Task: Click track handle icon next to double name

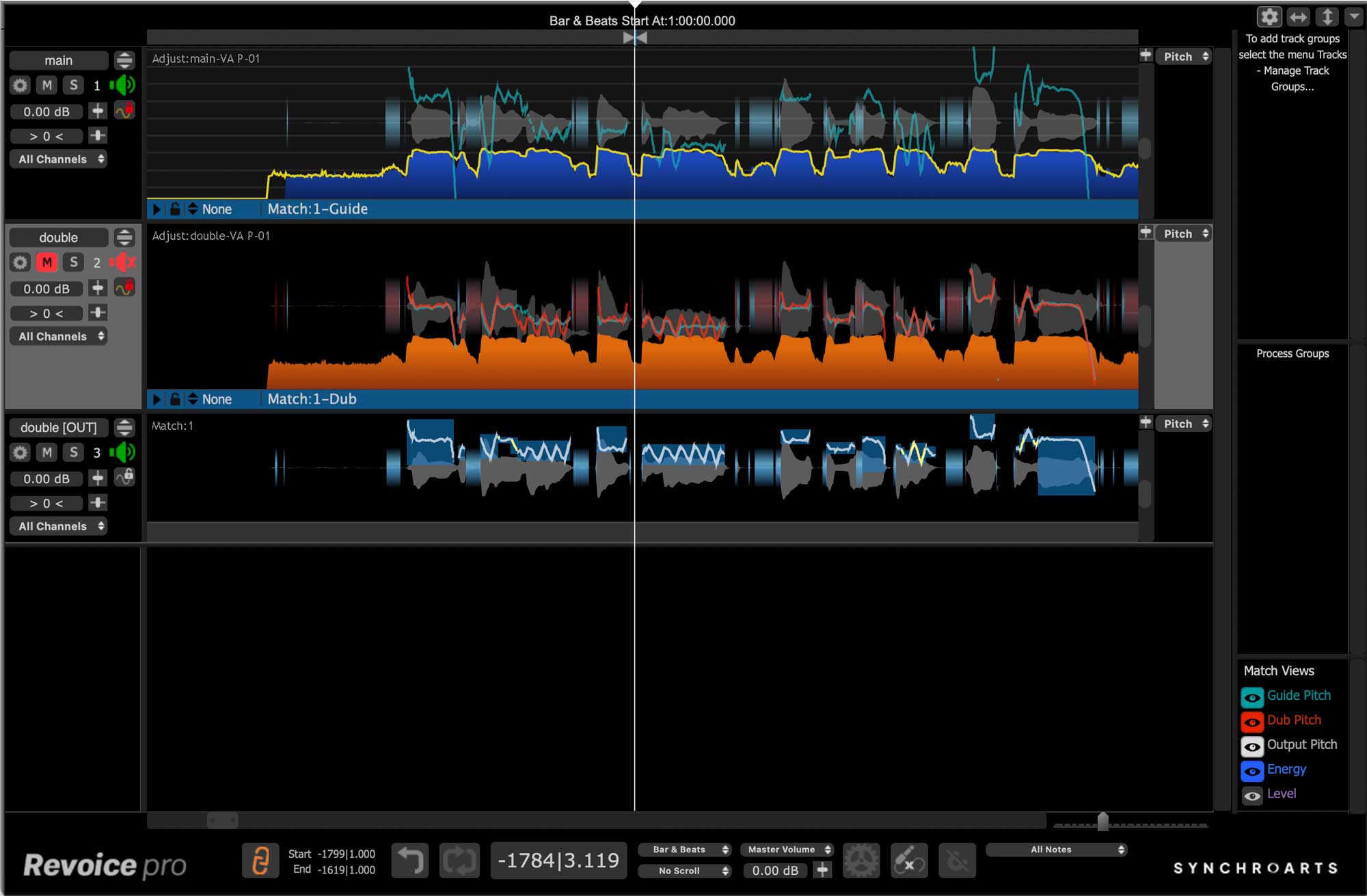Action: click(124, 237)
